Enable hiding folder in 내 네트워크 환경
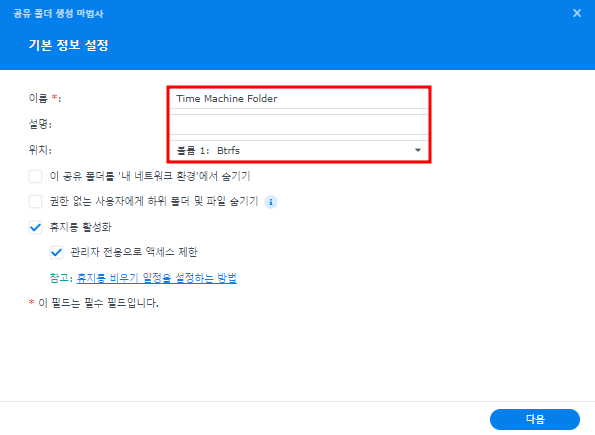The image size is (595, 435). coord(36,177)
